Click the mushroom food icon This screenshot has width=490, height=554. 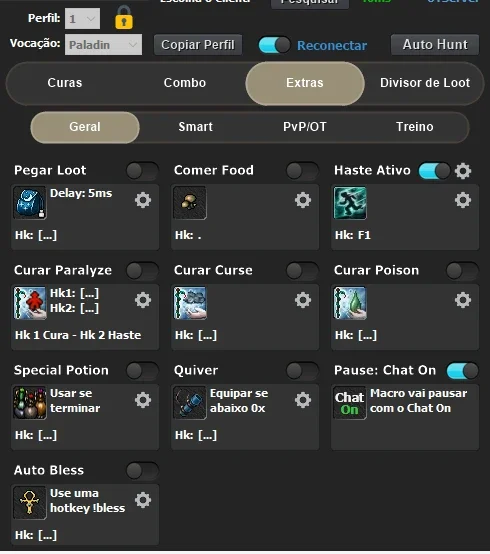(x=190, y=203)
